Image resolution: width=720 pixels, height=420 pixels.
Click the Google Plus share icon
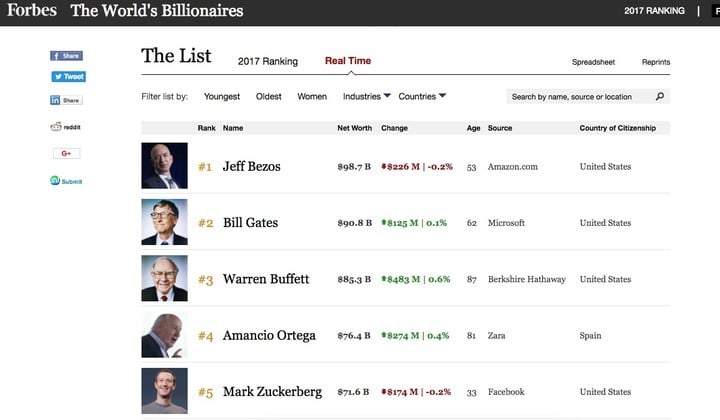click(67, 153)
